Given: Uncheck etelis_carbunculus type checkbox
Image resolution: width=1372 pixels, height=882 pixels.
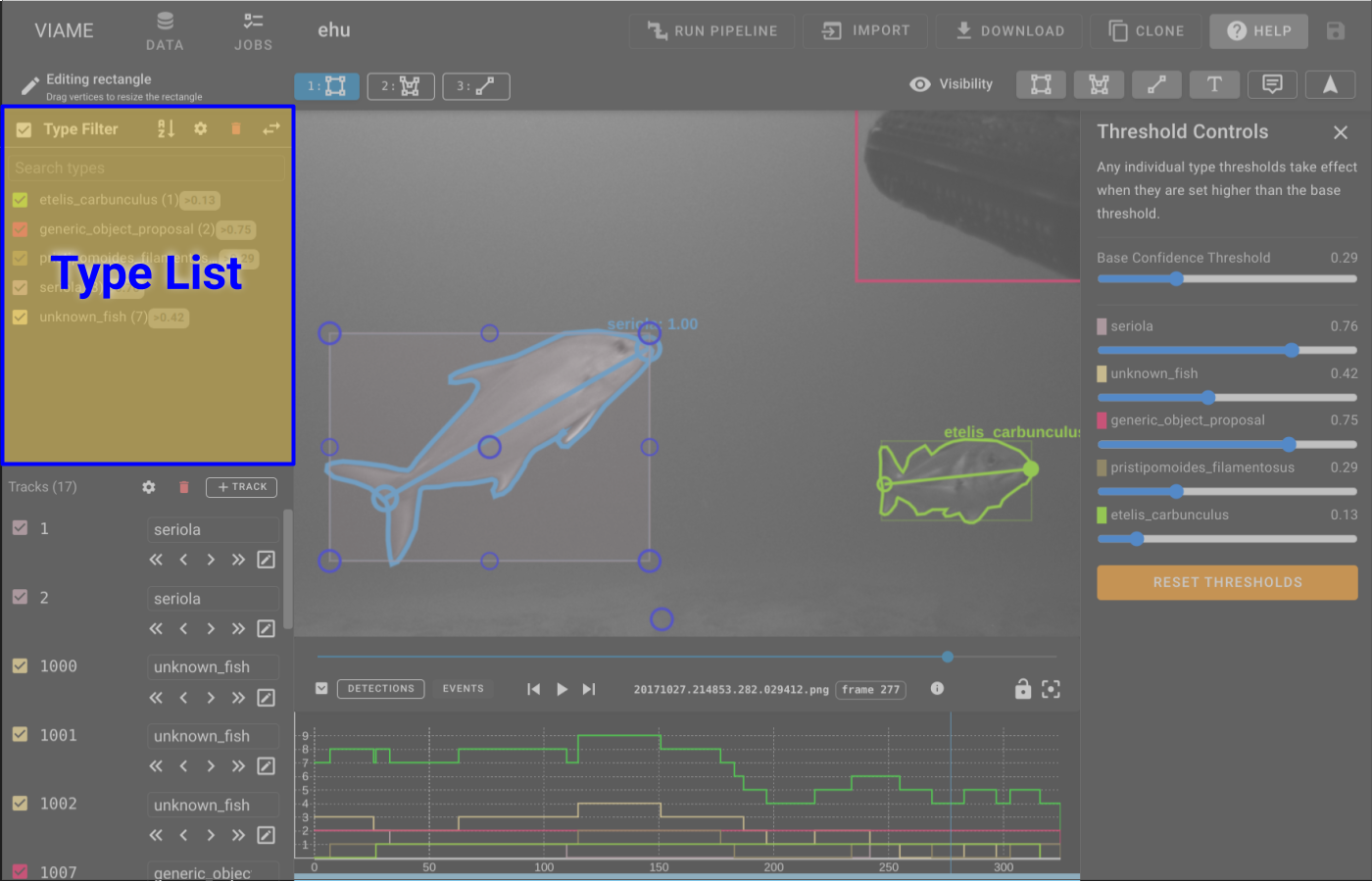Looking at the screenshot, I should coord(20,200).
